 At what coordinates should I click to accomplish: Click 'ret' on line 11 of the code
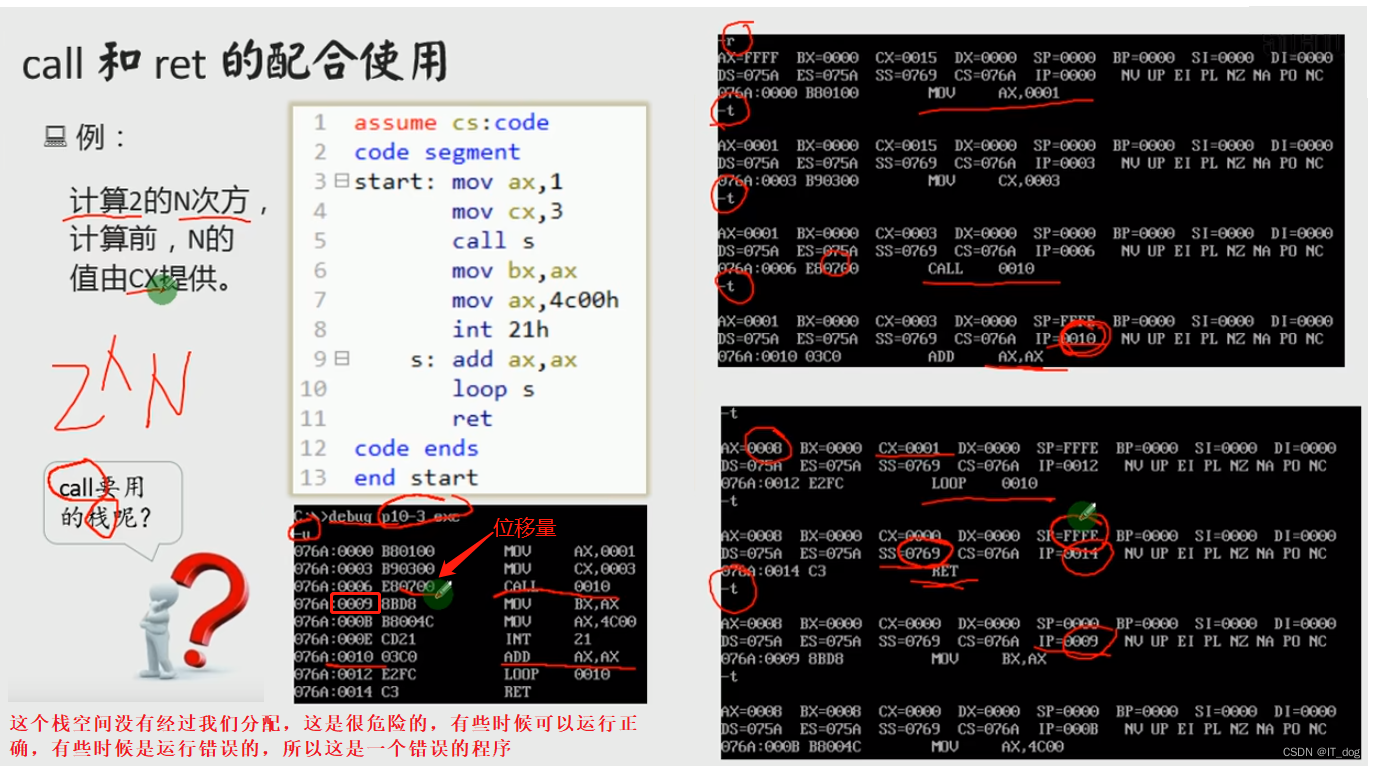472,418
